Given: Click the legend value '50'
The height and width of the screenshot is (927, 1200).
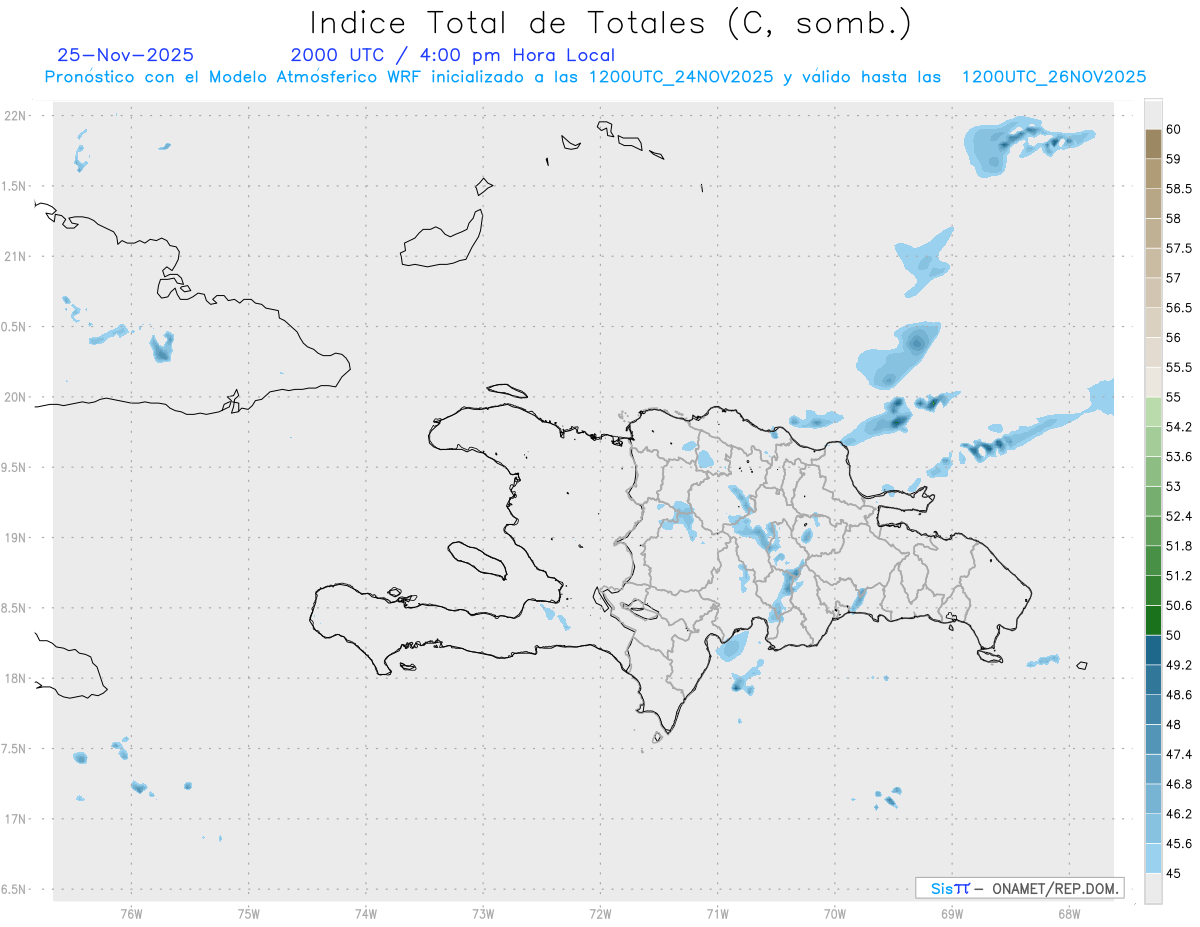Looking at the screenshot, I should (x=1173, y=635).
